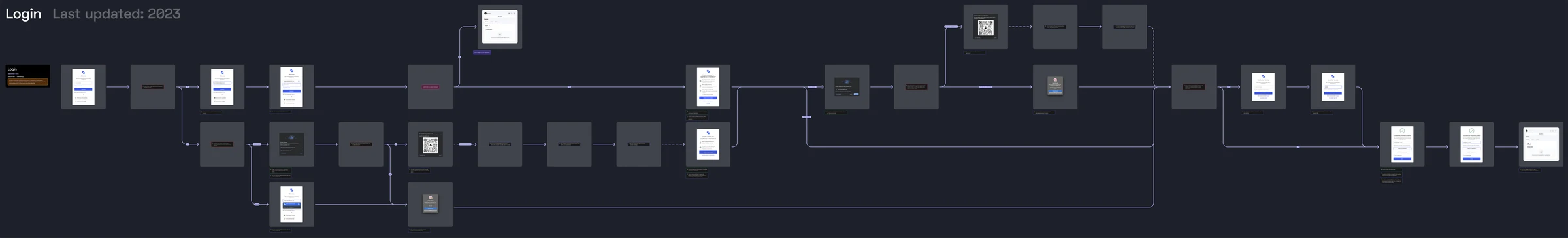Click the purple tag under the top white dialog frame
1568x238 pixels.
(482, 52)
